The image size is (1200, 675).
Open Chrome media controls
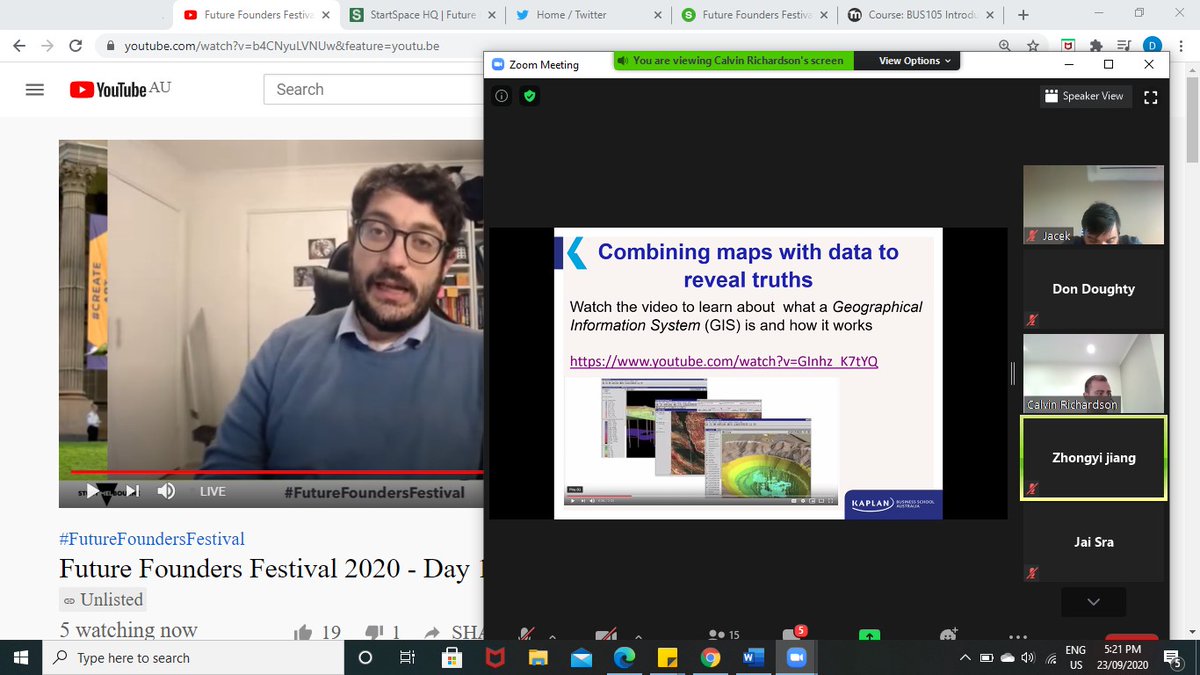1124,46
